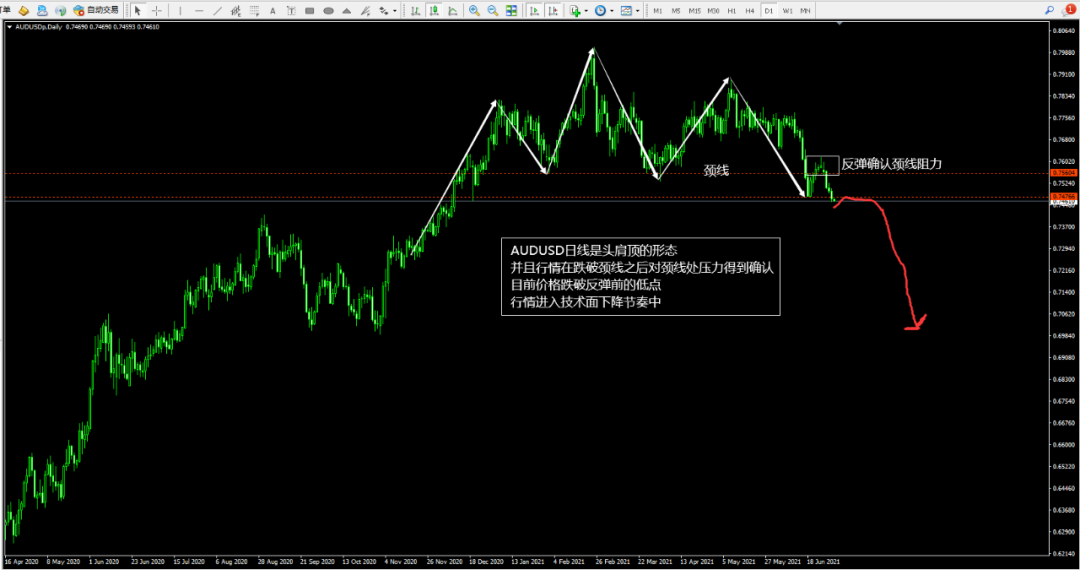Open the search magnifier icon
This screenshot has height=570, width=1080.
point(1049,10)
